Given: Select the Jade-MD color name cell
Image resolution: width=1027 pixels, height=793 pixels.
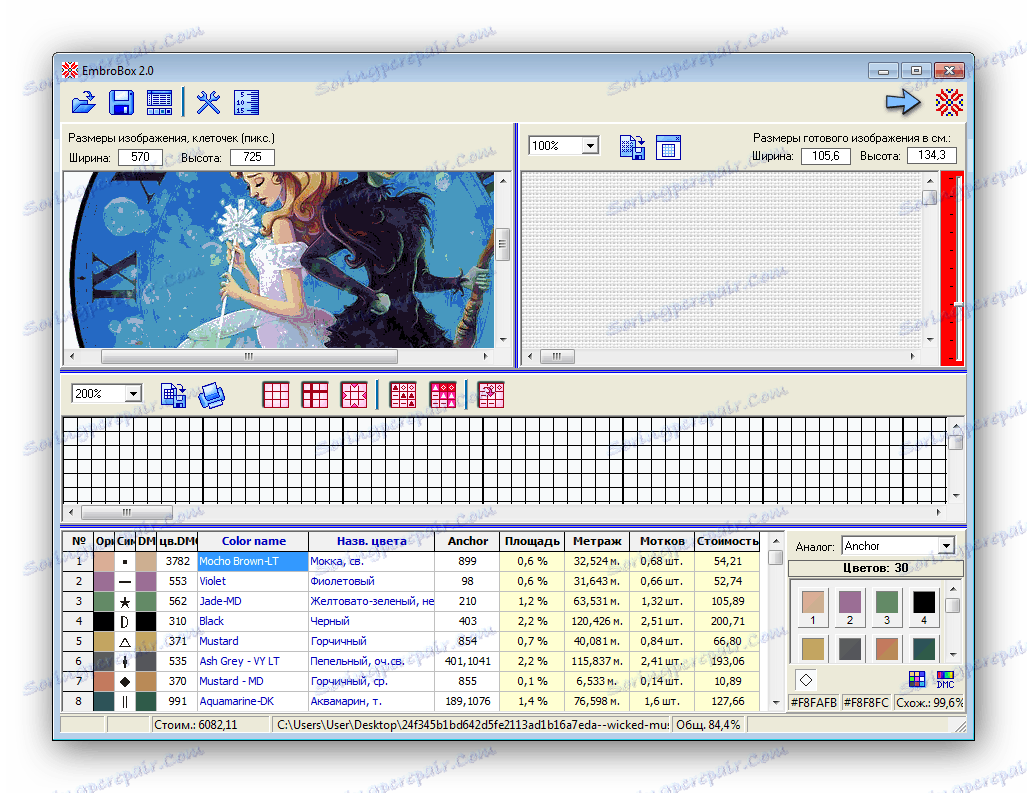Looking at the screenshot, I should (253, 601).
